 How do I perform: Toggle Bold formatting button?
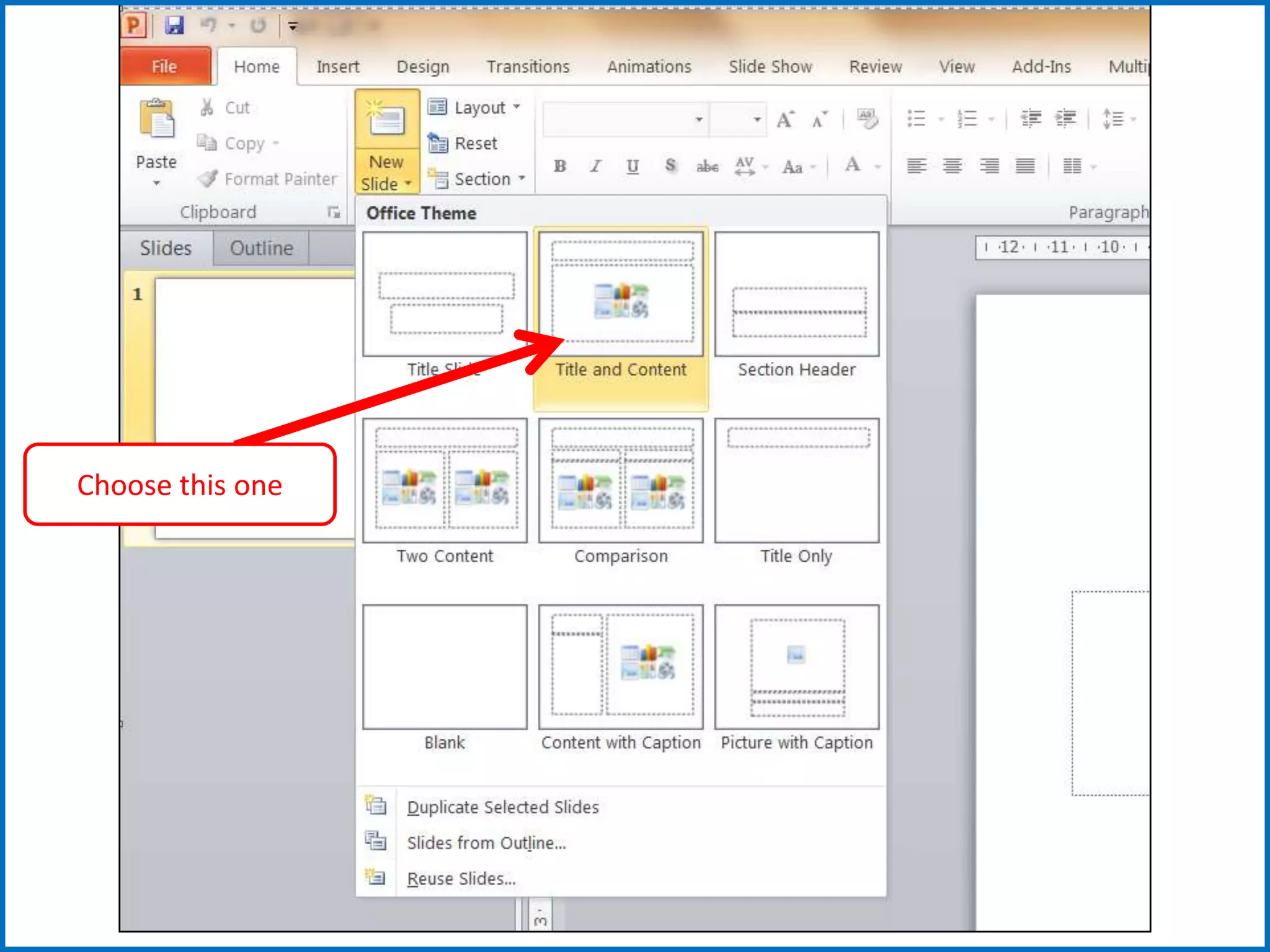point(560,166)
